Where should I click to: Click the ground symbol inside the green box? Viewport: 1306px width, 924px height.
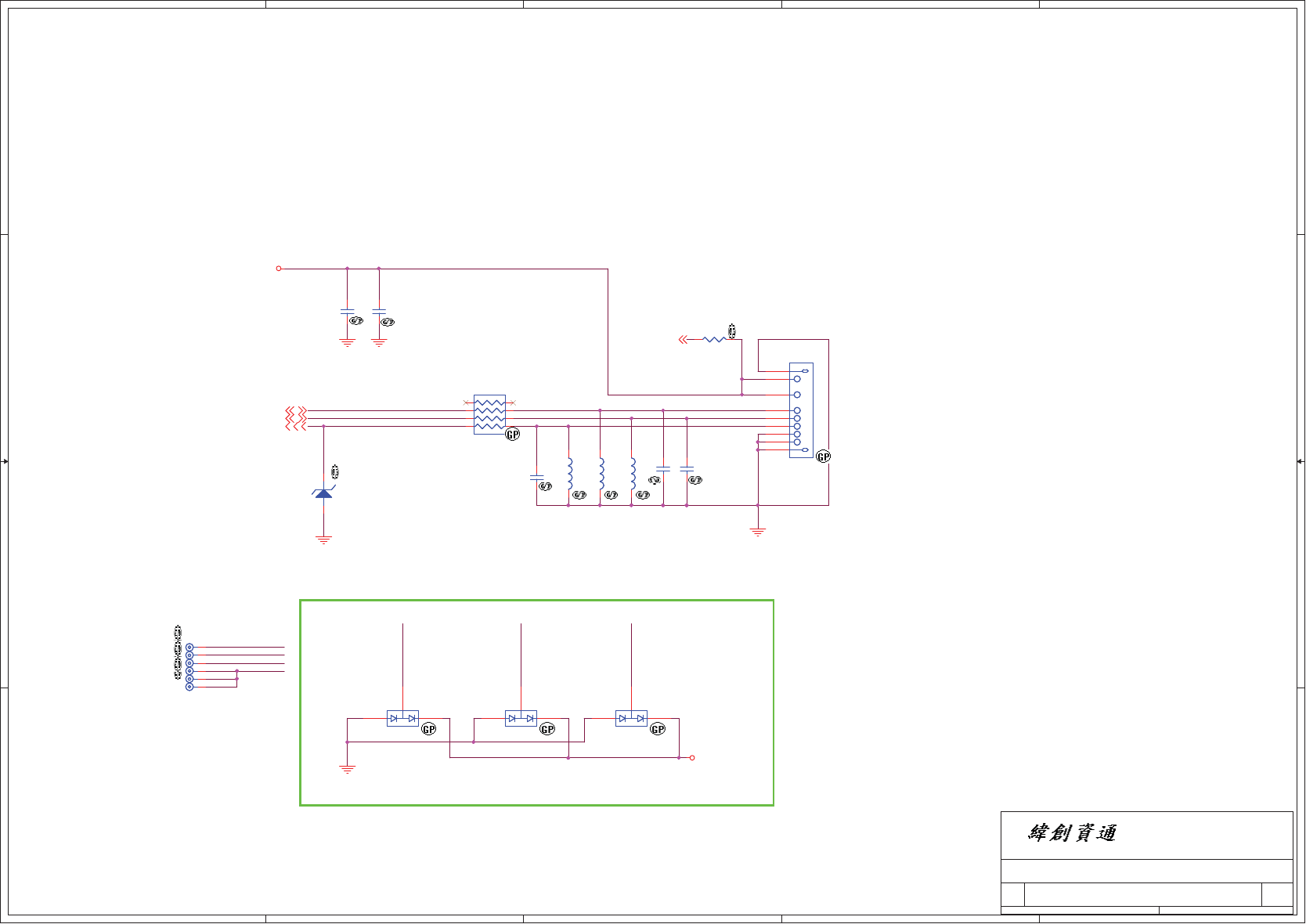pyautogui.click(x=347, y=769)
